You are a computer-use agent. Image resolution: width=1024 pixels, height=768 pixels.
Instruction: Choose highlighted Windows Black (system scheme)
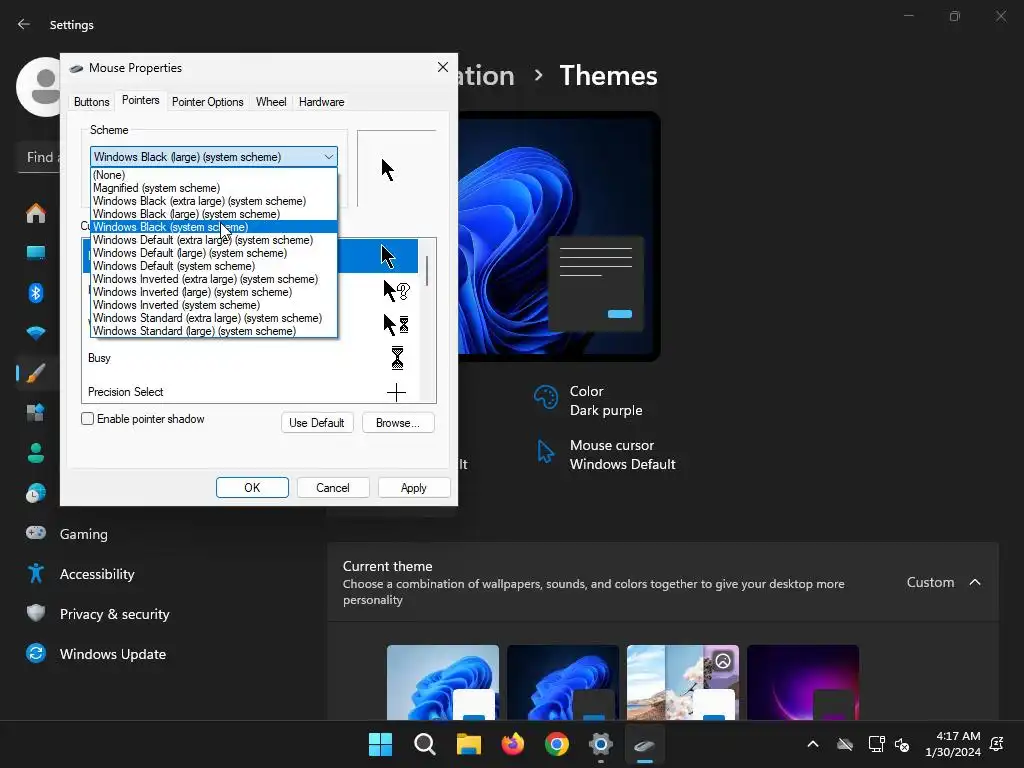[x=214, y=227]
